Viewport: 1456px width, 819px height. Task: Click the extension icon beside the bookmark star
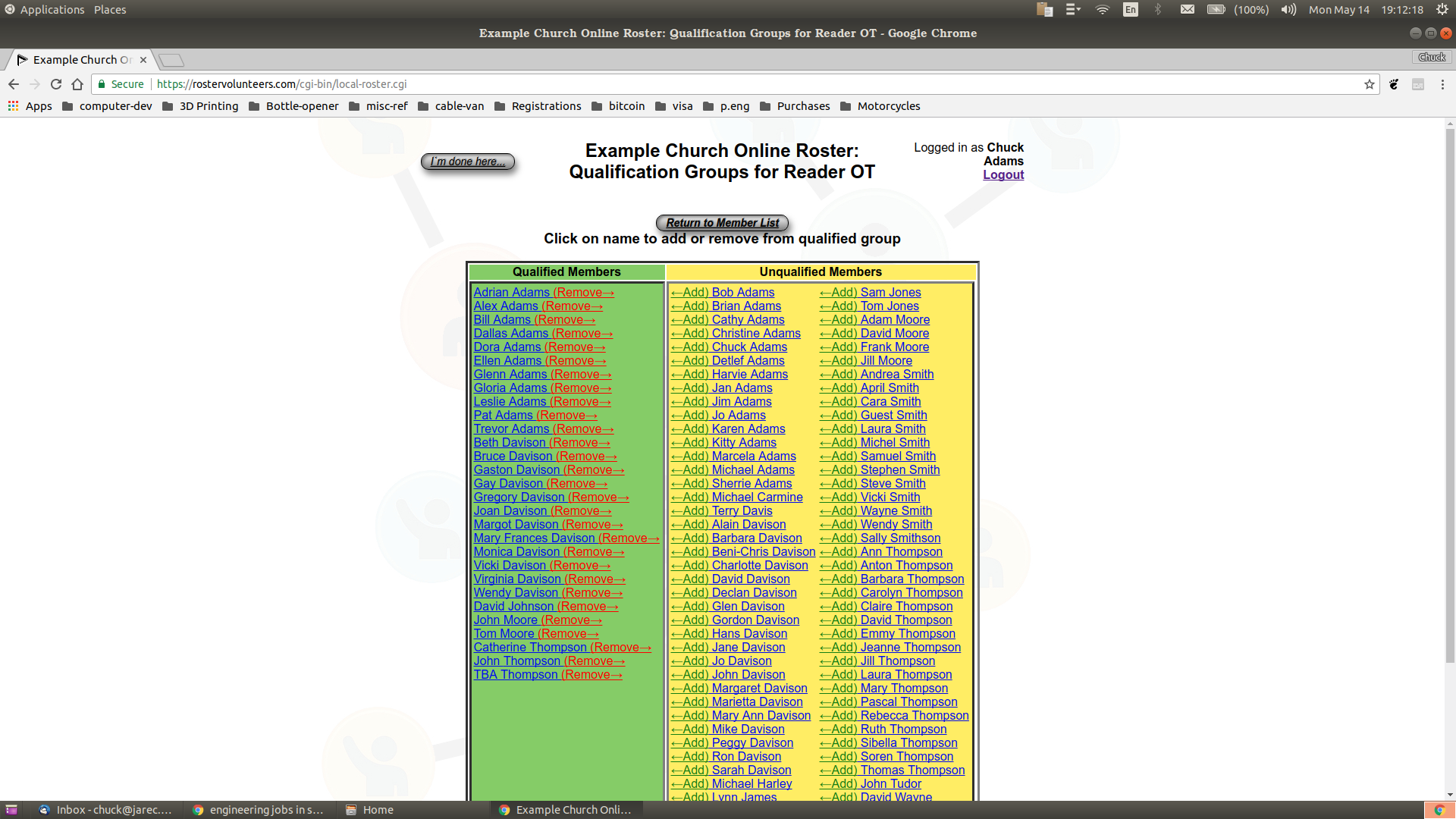(1394, 84)
